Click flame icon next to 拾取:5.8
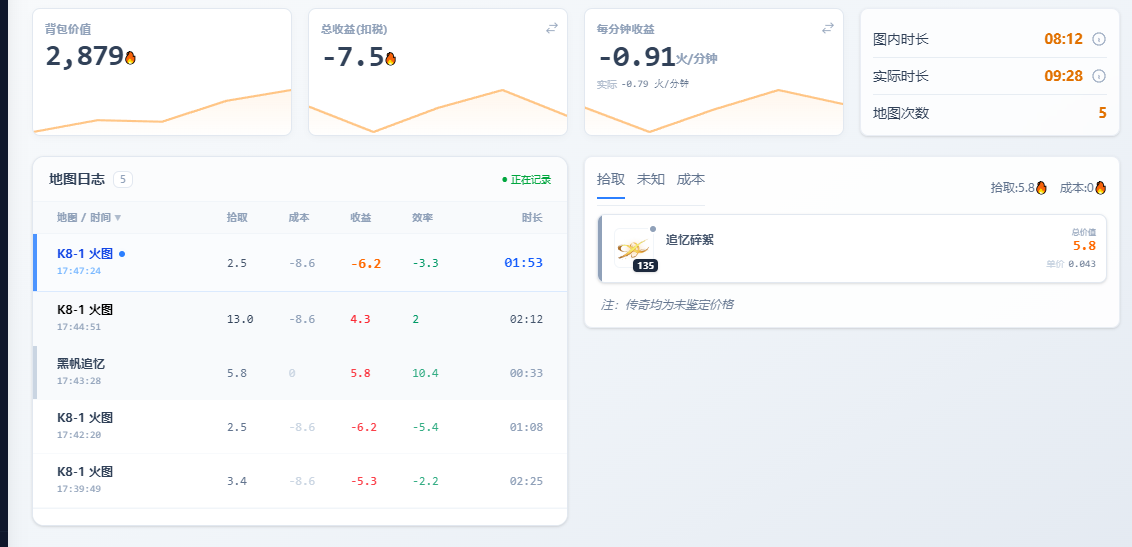This screenshot has height=547, width=1132. pos(1041,187)
